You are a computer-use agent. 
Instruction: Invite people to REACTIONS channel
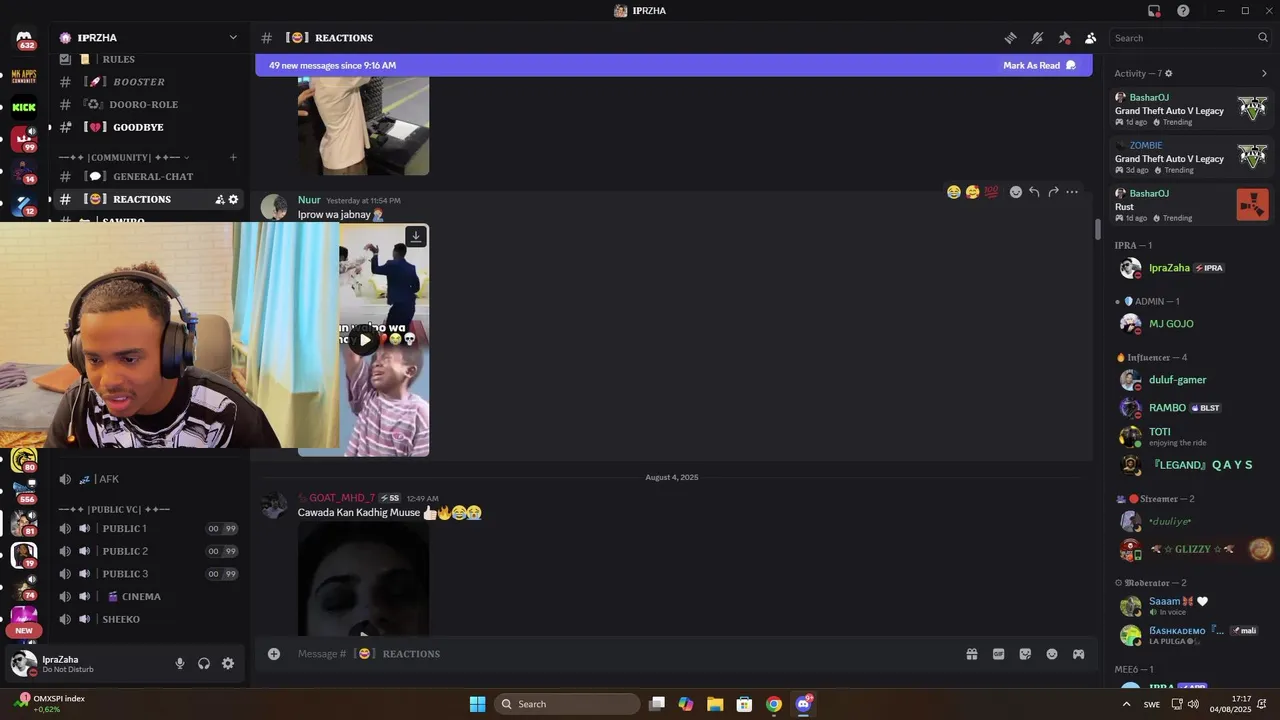coord(219,199)
